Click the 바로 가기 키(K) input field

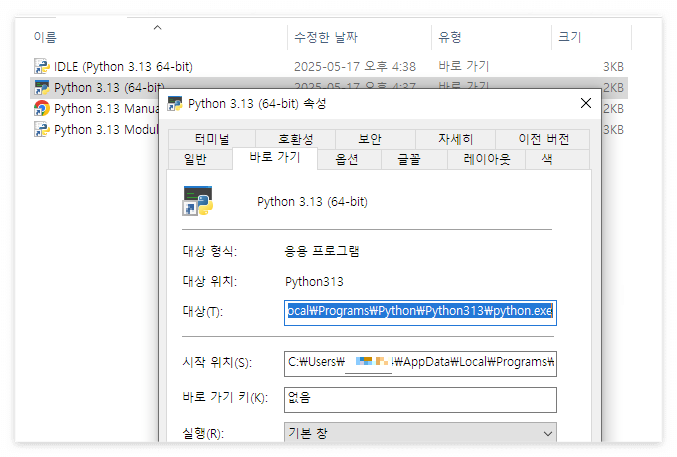[420, 400]
